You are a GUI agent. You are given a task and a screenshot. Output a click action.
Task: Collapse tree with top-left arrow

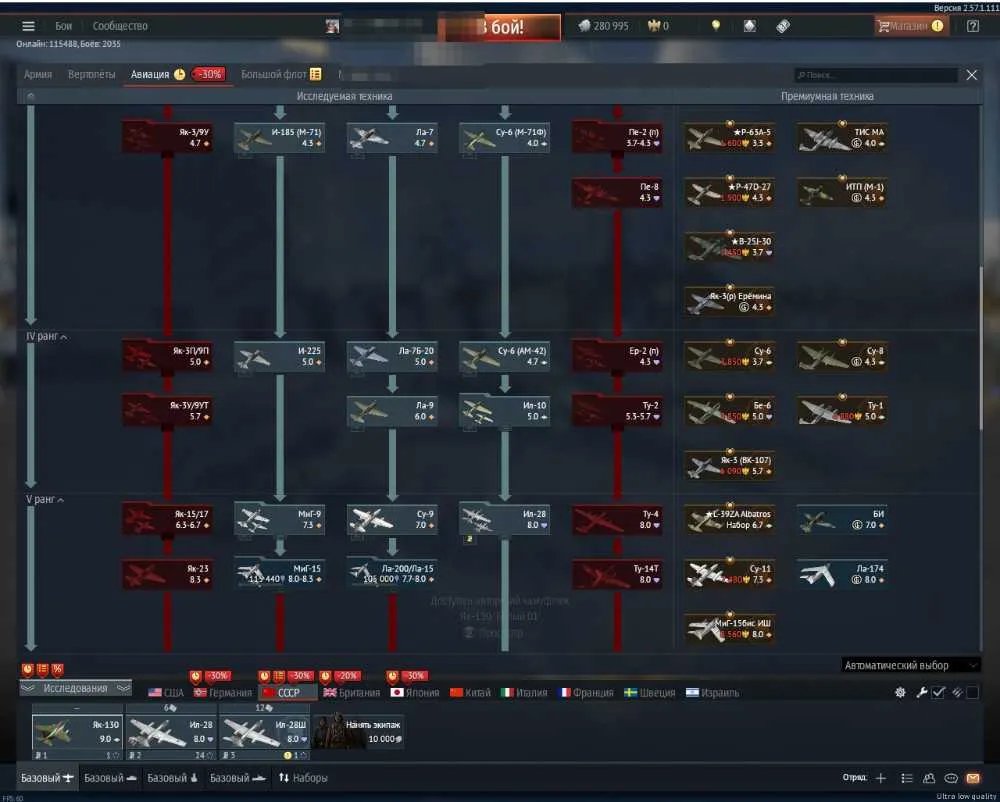[31, 96]
